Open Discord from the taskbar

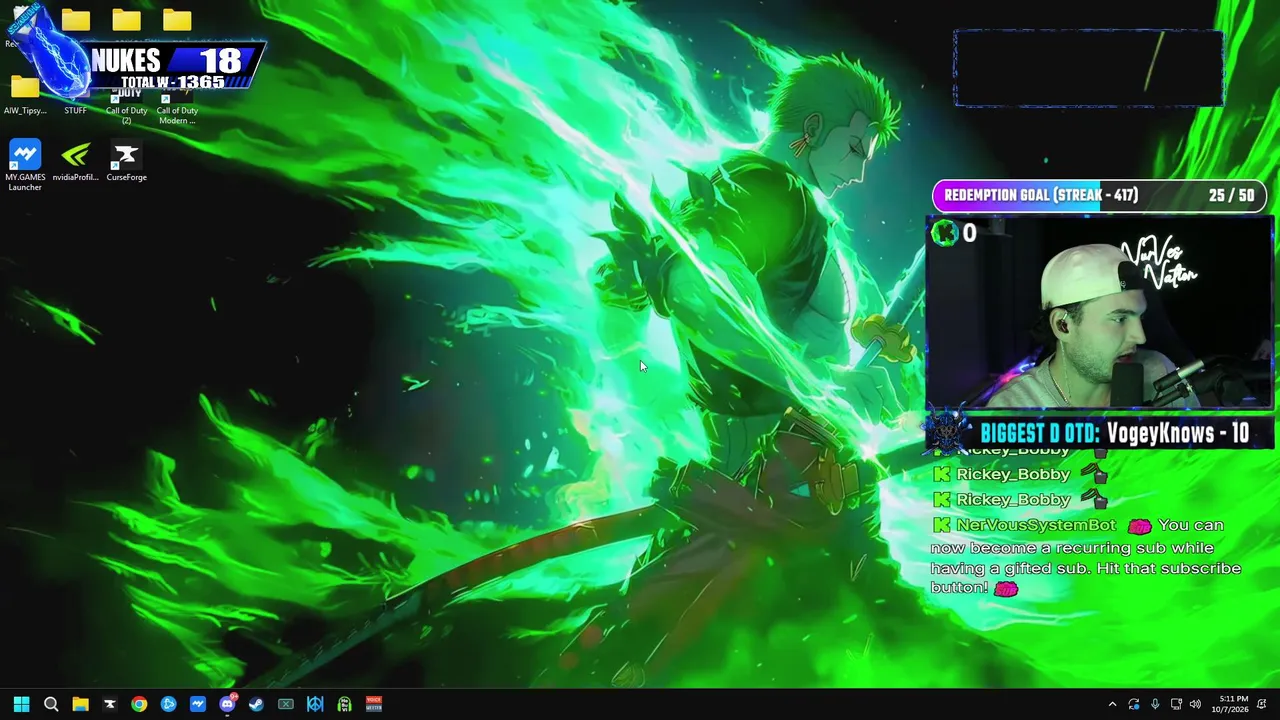[x=227, y=704]
